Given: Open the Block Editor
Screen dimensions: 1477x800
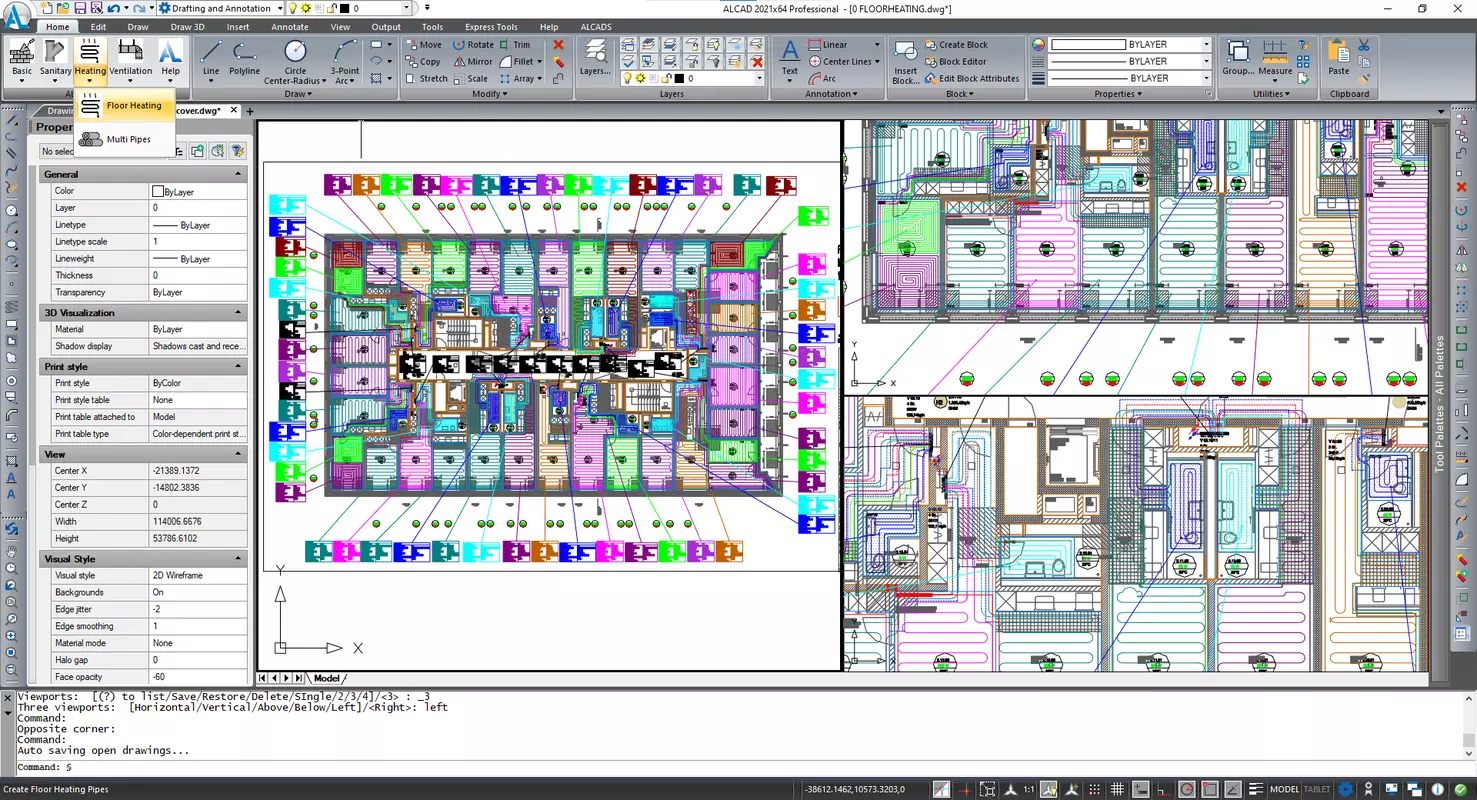Looking at the screenshot, I should click(x=955, y=61).
